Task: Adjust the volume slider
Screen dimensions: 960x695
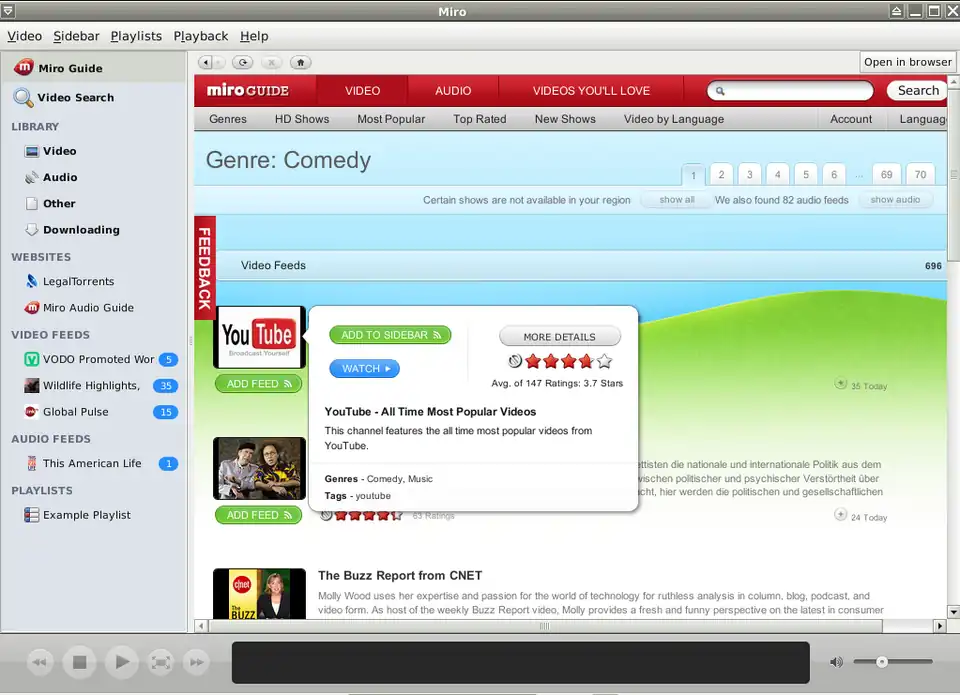Action: (882, 662)
